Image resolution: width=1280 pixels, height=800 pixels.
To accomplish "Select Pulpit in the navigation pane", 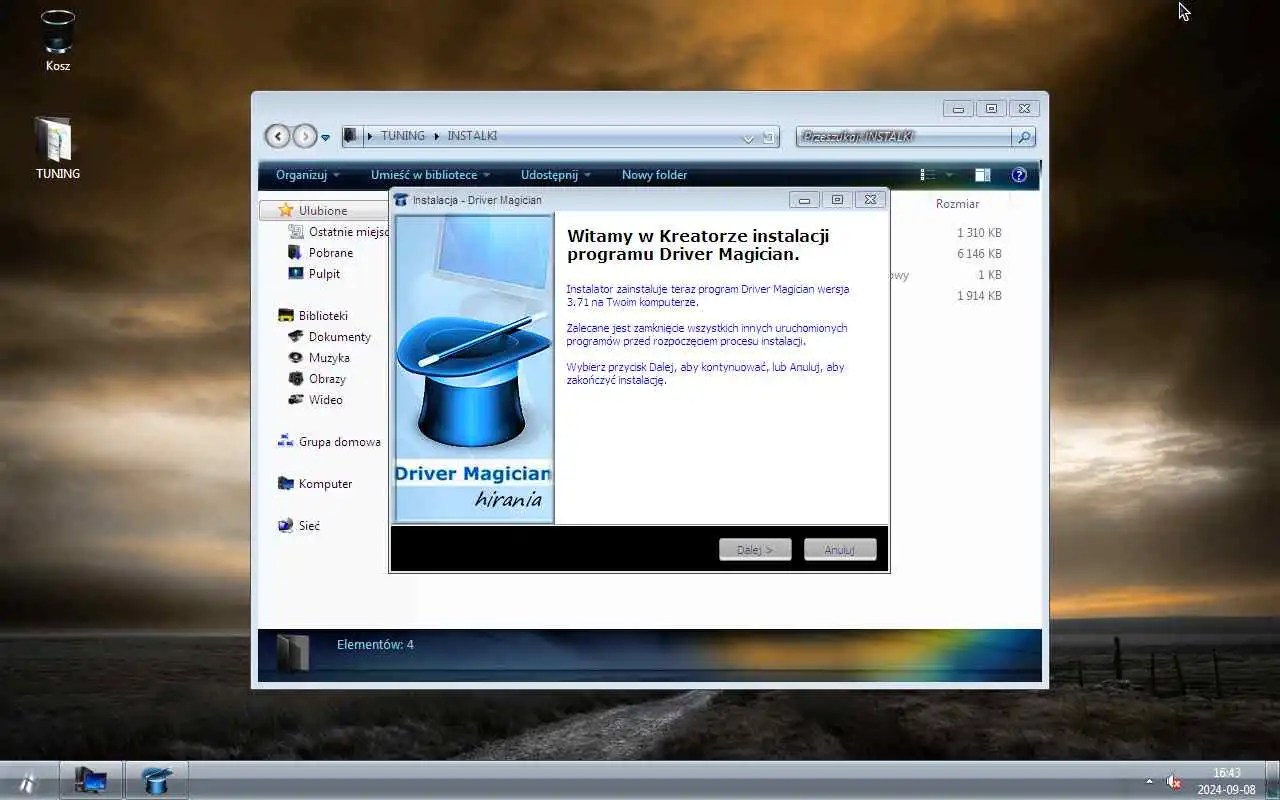I will [x=324, y=274].
